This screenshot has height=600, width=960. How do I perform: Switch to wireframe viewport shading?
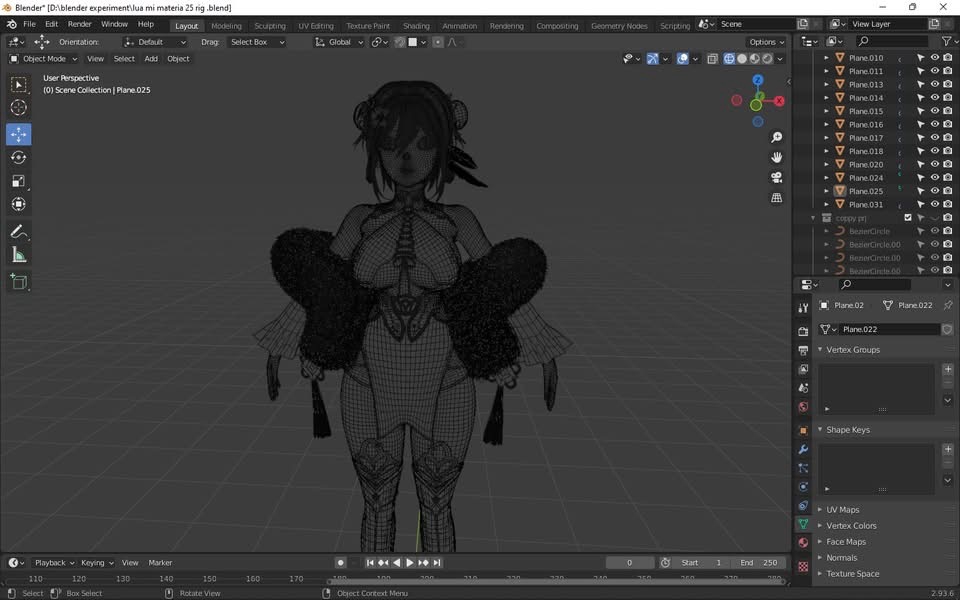tap(728, 59)
